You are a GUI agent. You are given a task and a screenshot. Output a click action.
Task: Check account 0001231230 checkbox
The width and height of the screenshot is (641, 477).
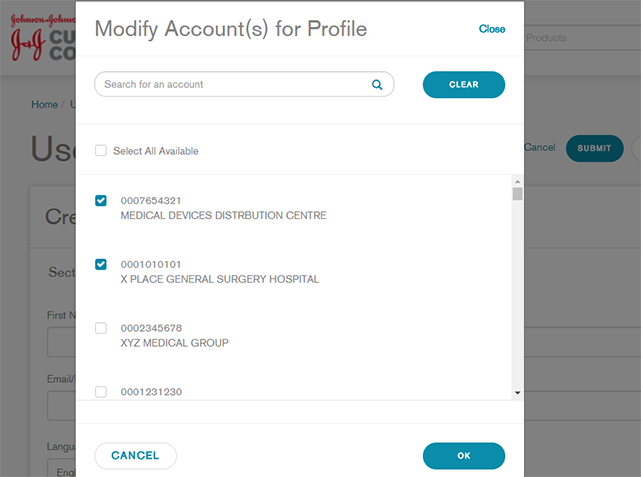pyautogui.click(x=100, y=392)
